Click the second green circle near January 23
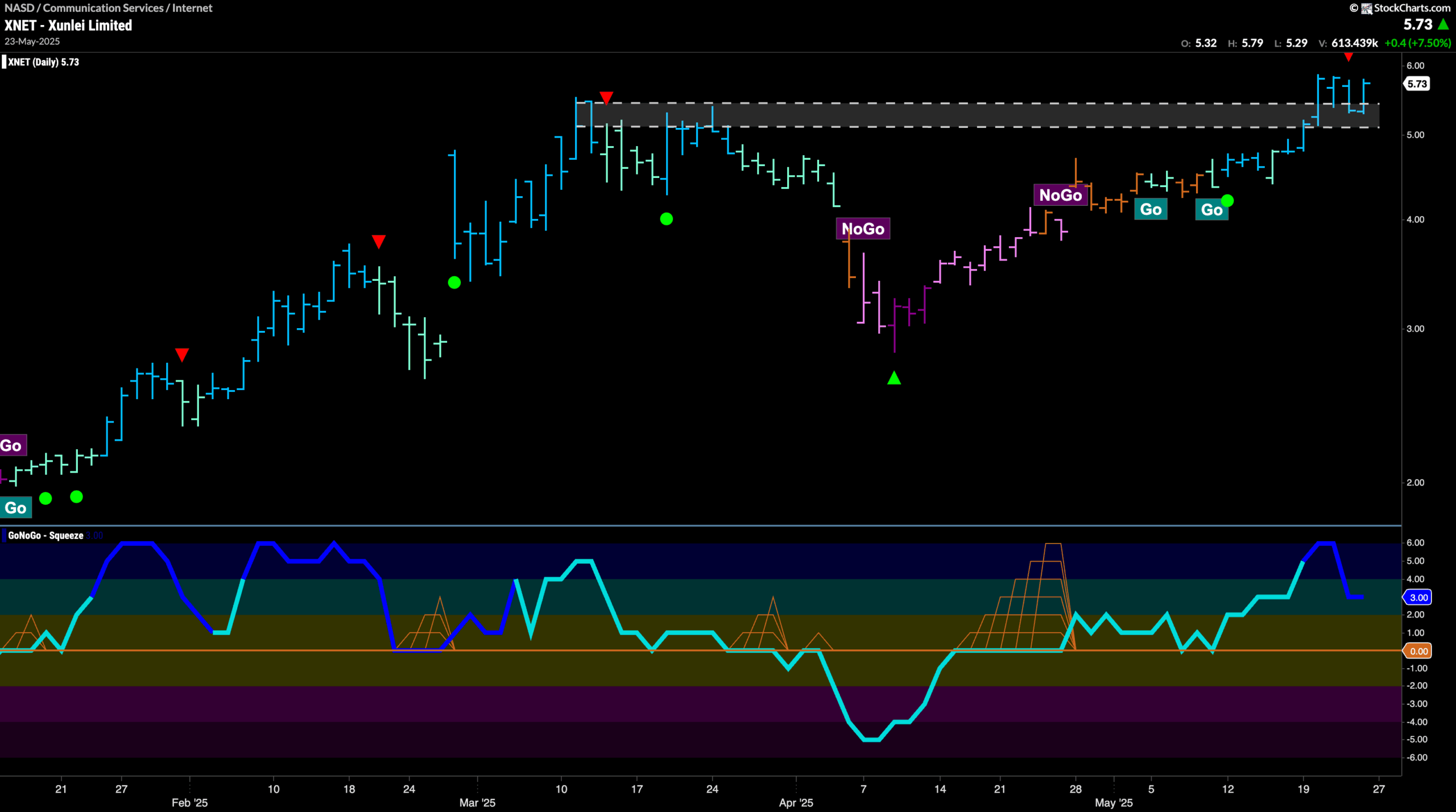This screenshot has width=1456, height=812. pyautogui.click(x=76, y=497)
